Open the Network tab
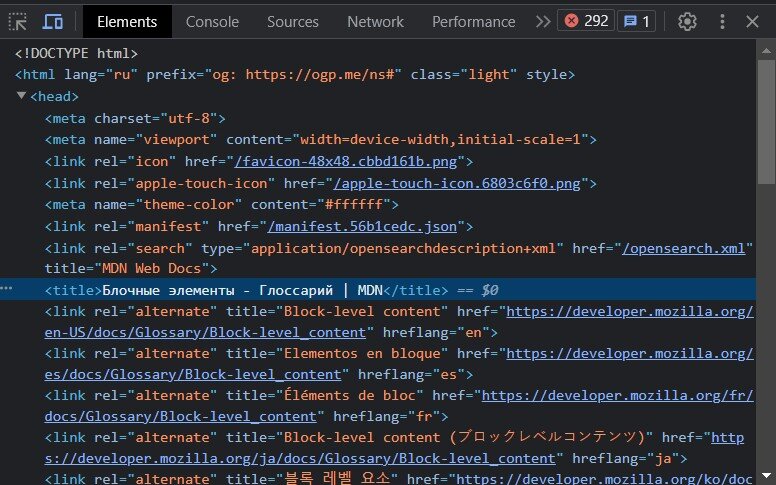Image resolution: width=776 pixels, height=485 pixels. tap(375, 22)
